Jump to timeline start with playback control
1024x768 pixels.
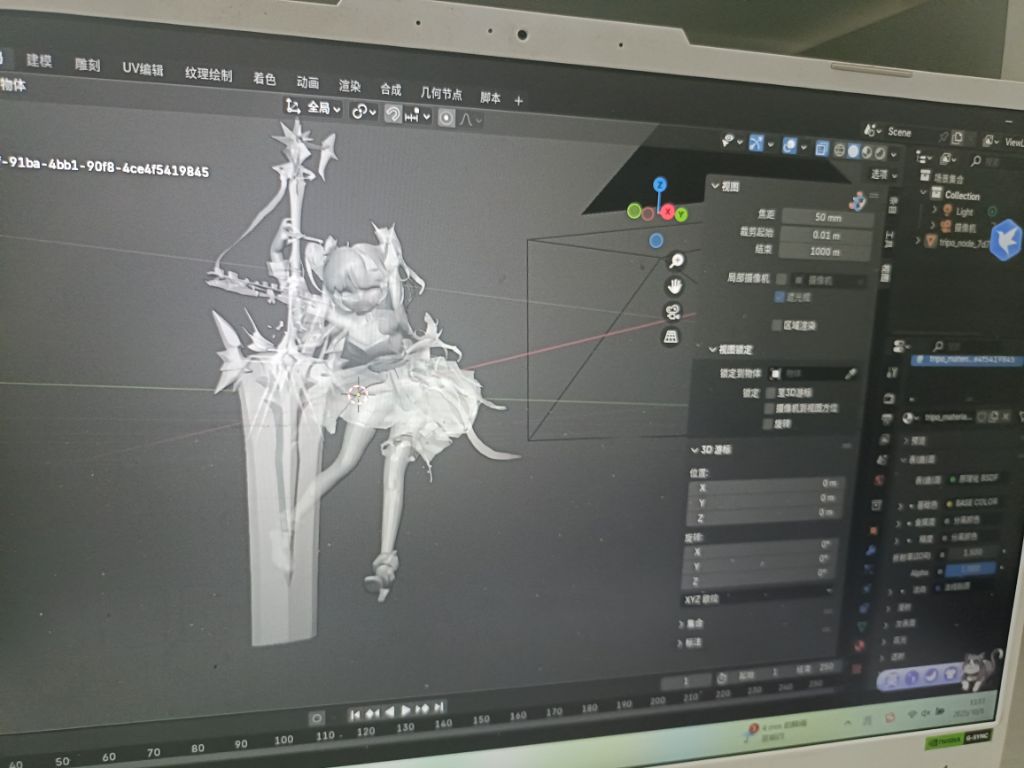(x=355, y=715)
